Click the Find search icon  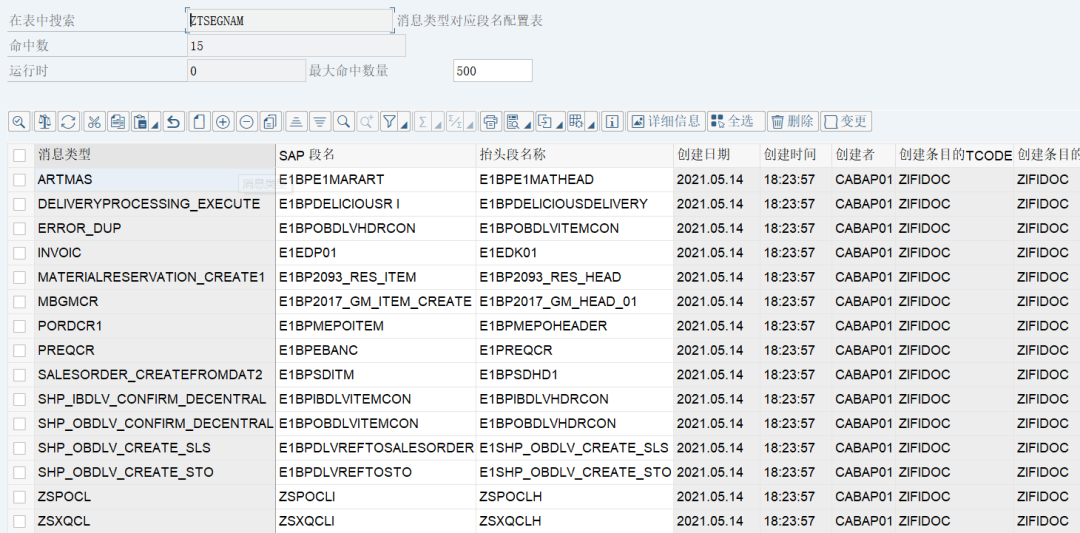343,122
